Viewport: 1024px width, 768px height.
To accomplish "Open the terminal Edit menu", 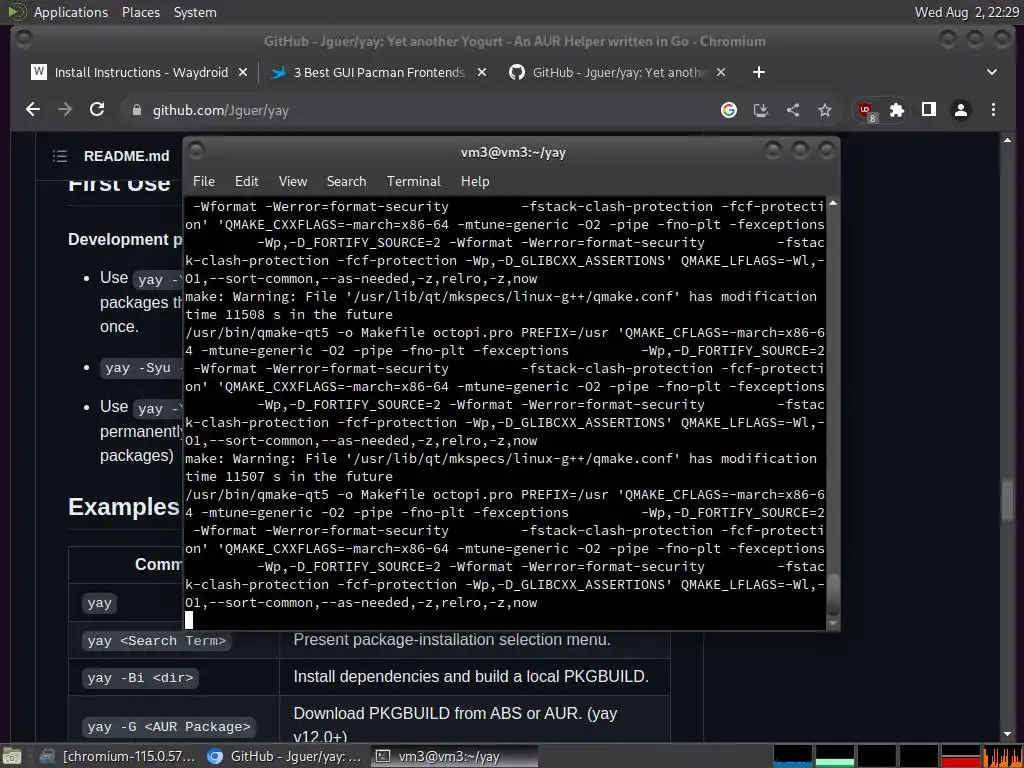I will [247, 181].
